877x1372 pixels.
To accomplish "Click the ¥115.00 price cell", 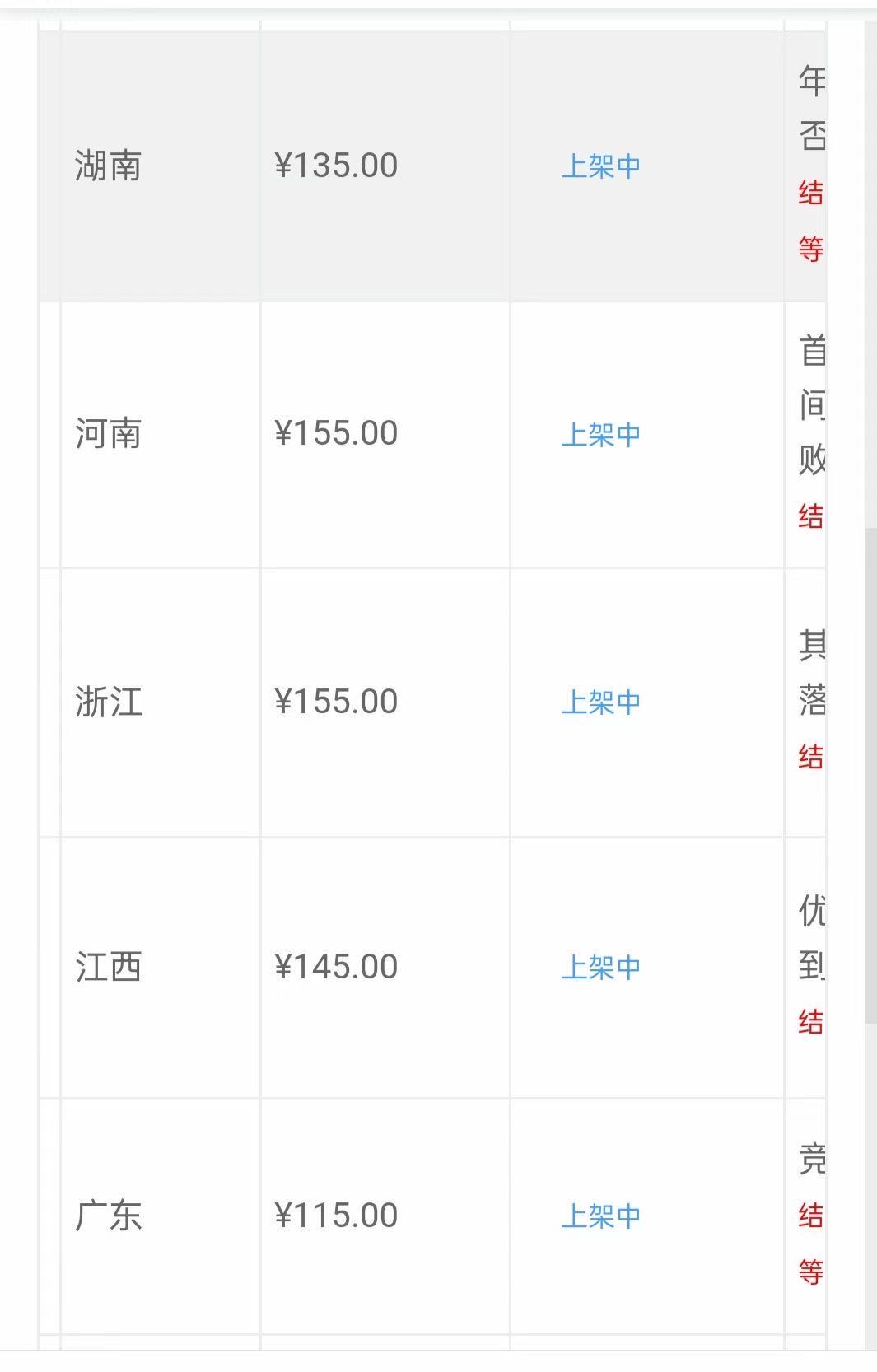I will click(336, 1216).
